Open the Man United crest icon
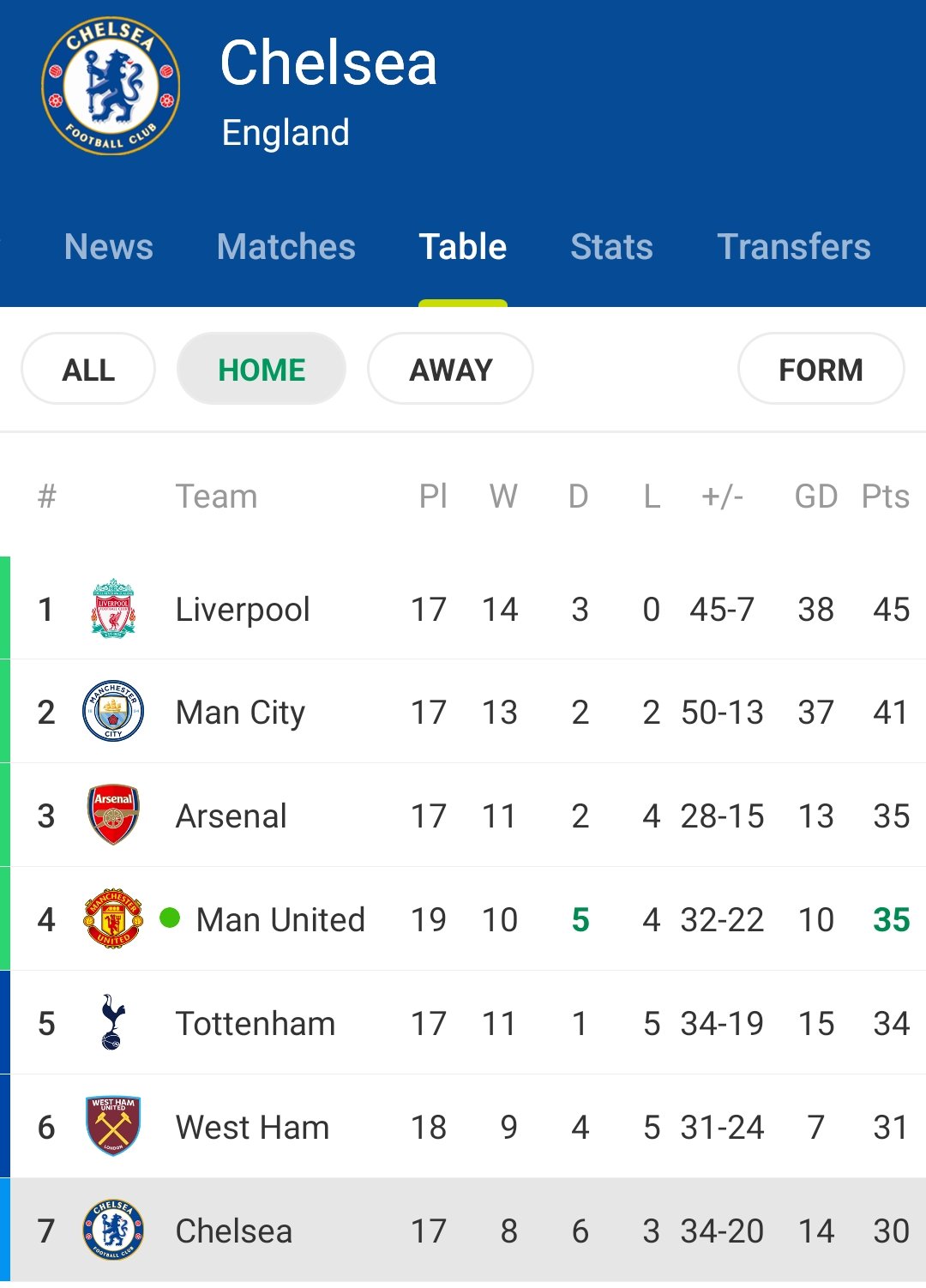 113,918
